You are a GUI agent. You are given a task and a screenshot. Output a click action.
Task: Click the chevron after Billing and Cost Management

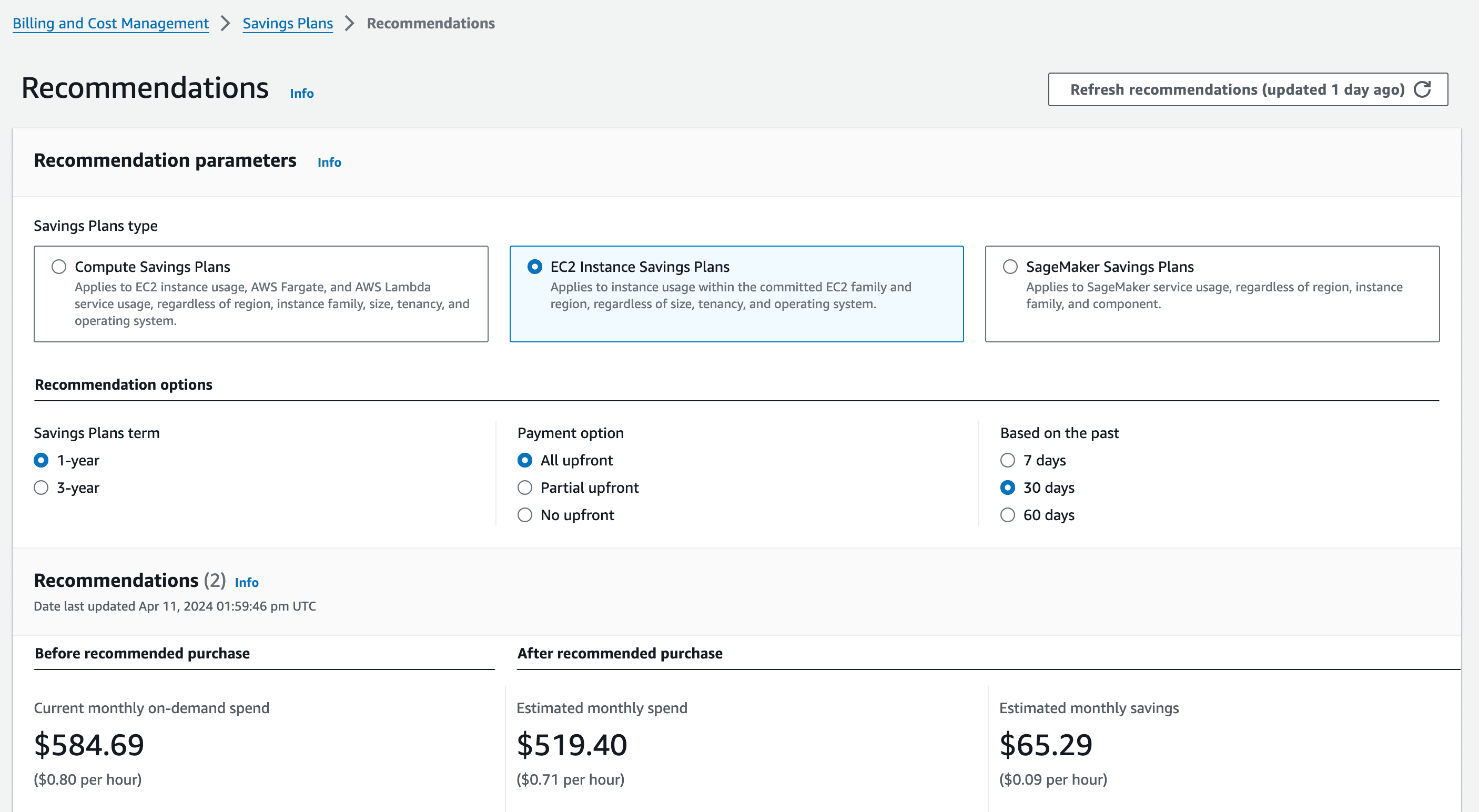226,24
